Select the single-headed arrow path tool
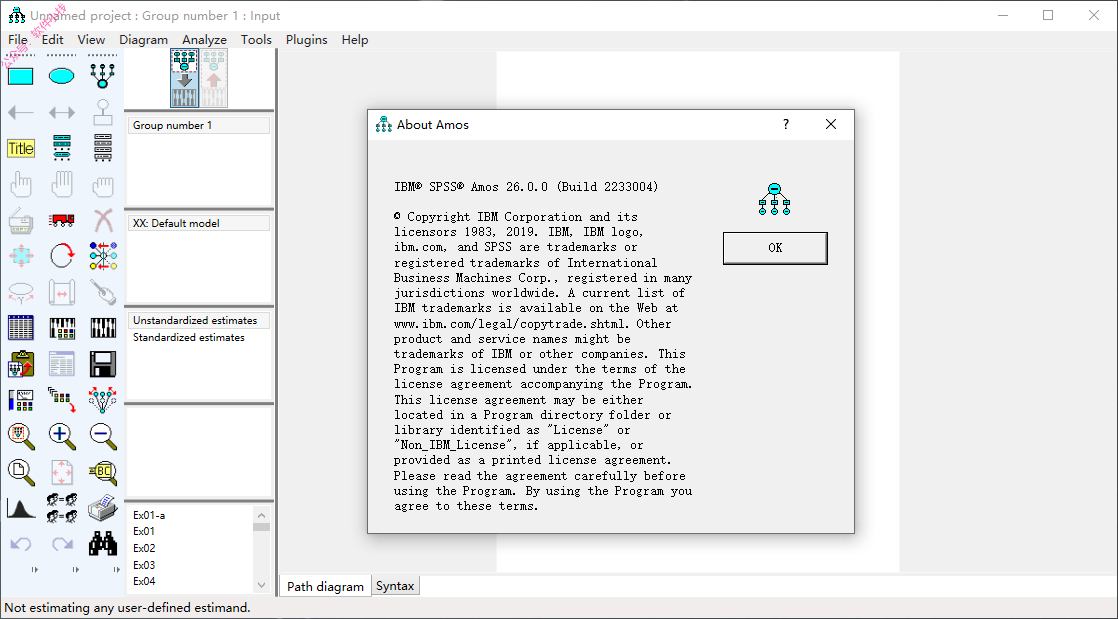1118x619 pixels. [x=21, y=112]
